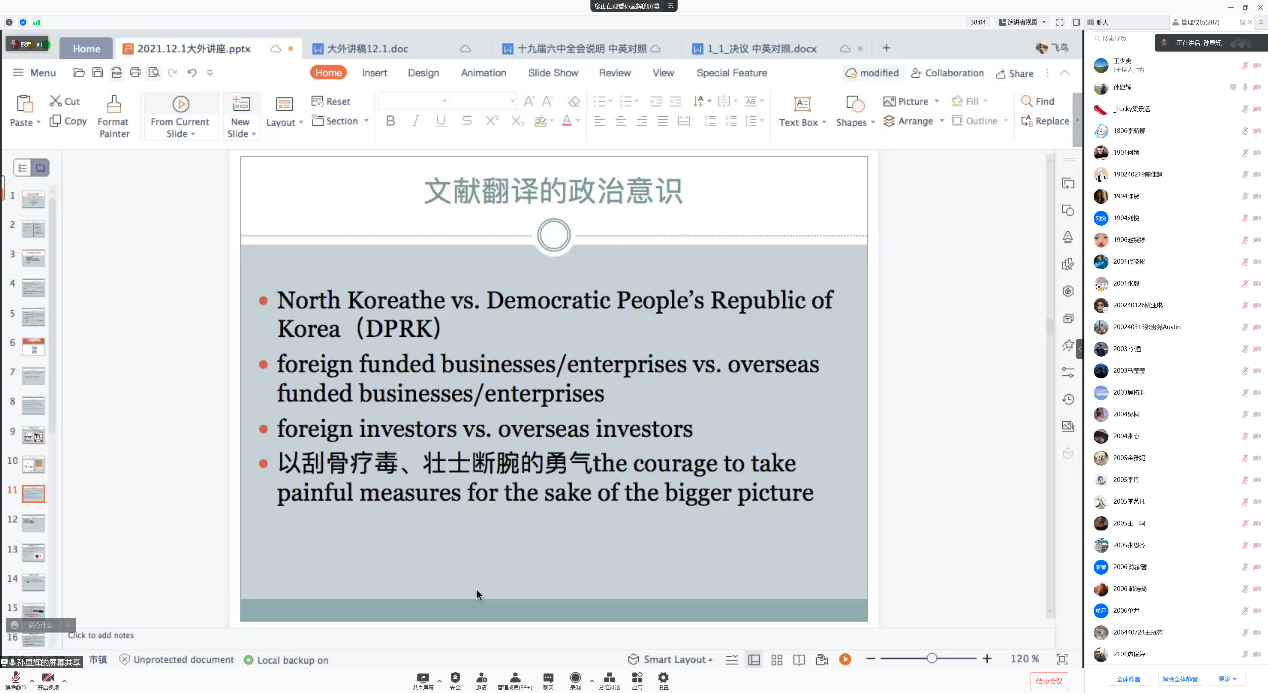Open the Animation ribbon tab
The width and height of the screenshot is (1268, 693).
click(483, 73)
